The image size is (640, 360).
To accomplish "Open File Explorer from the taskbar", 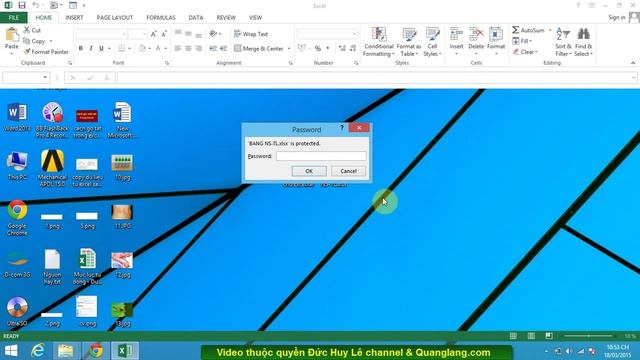I will click(x=65, y=351).
